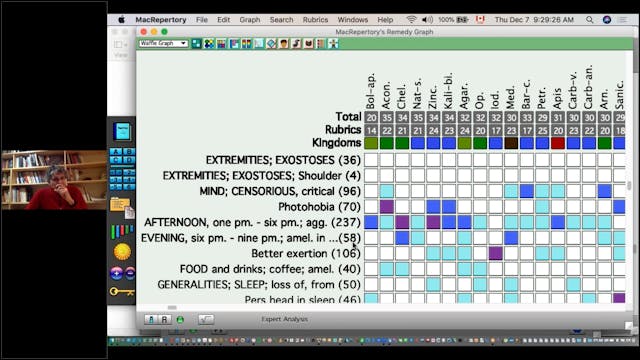
Task: Toggle the R button in bottom bar
Action: pos(164,320)
